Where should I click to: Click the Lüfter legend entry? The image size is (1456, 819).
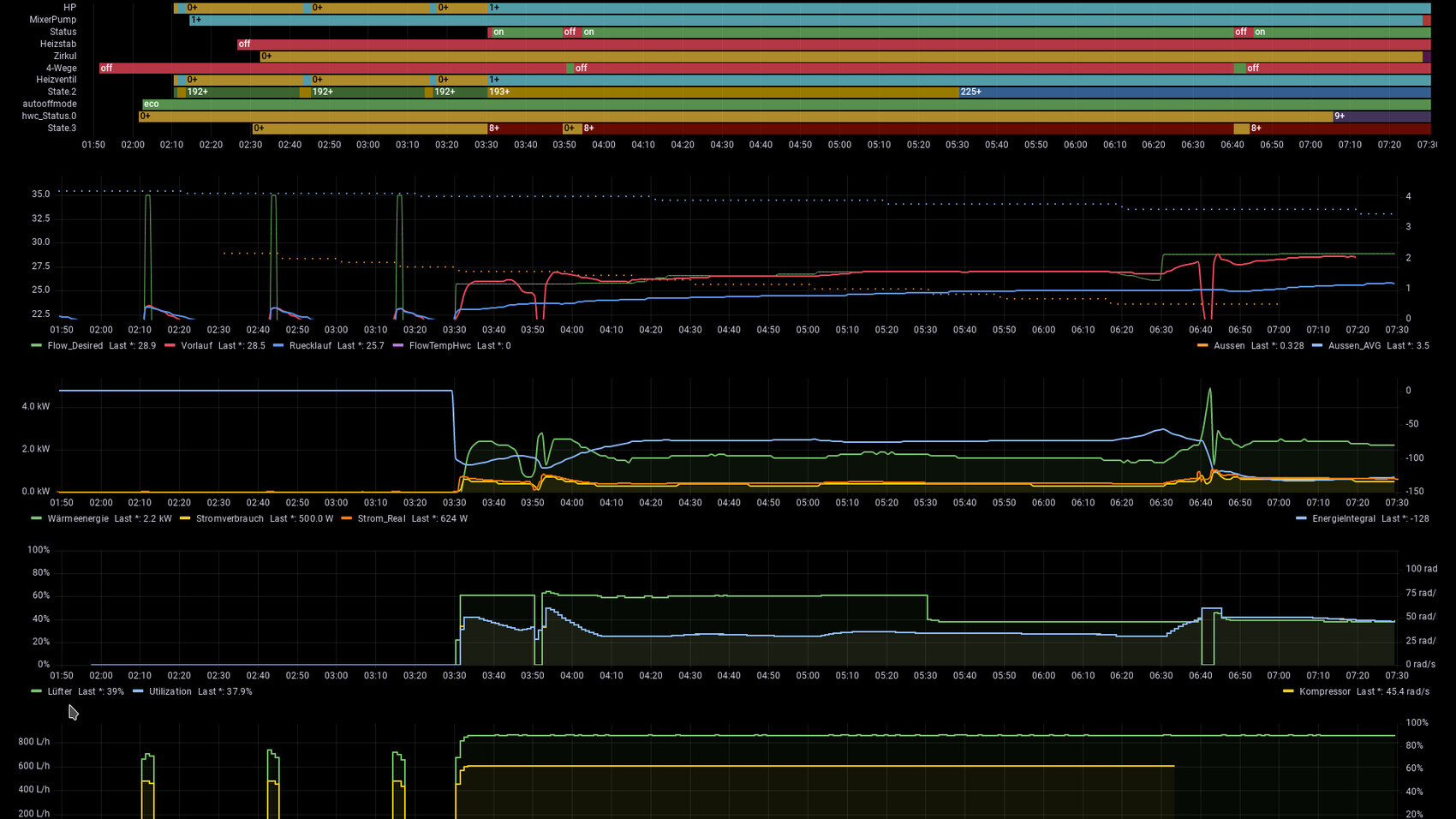(x=60, y=692)
